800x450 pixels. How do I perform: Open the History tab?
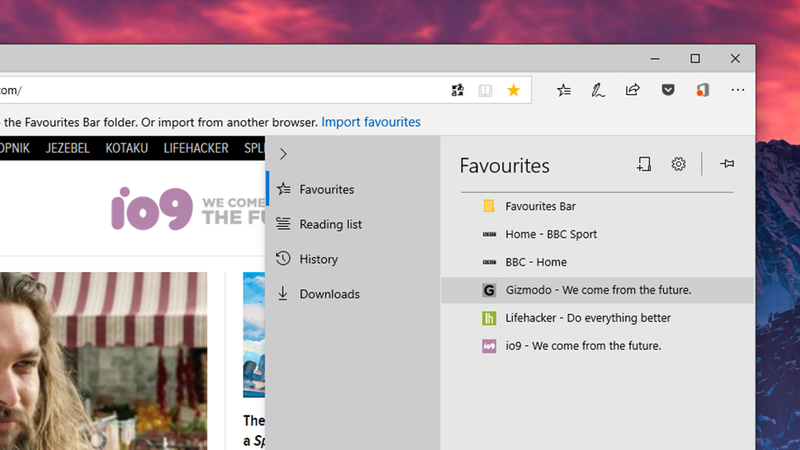coord(353,259)
